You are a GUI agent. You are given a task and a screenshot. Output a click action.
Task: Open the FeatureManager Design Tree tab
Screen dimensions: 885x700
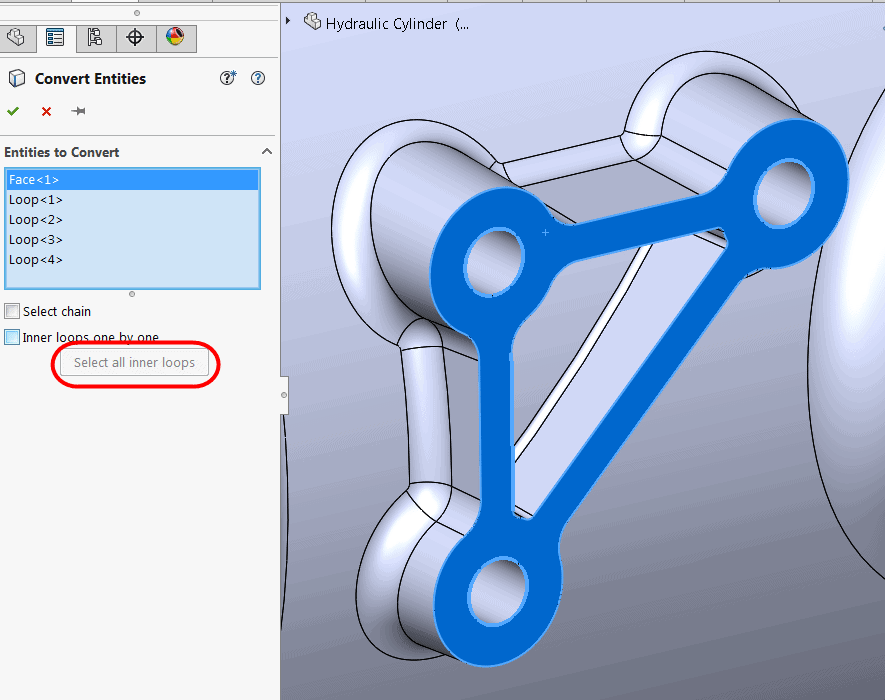point(16,38)
